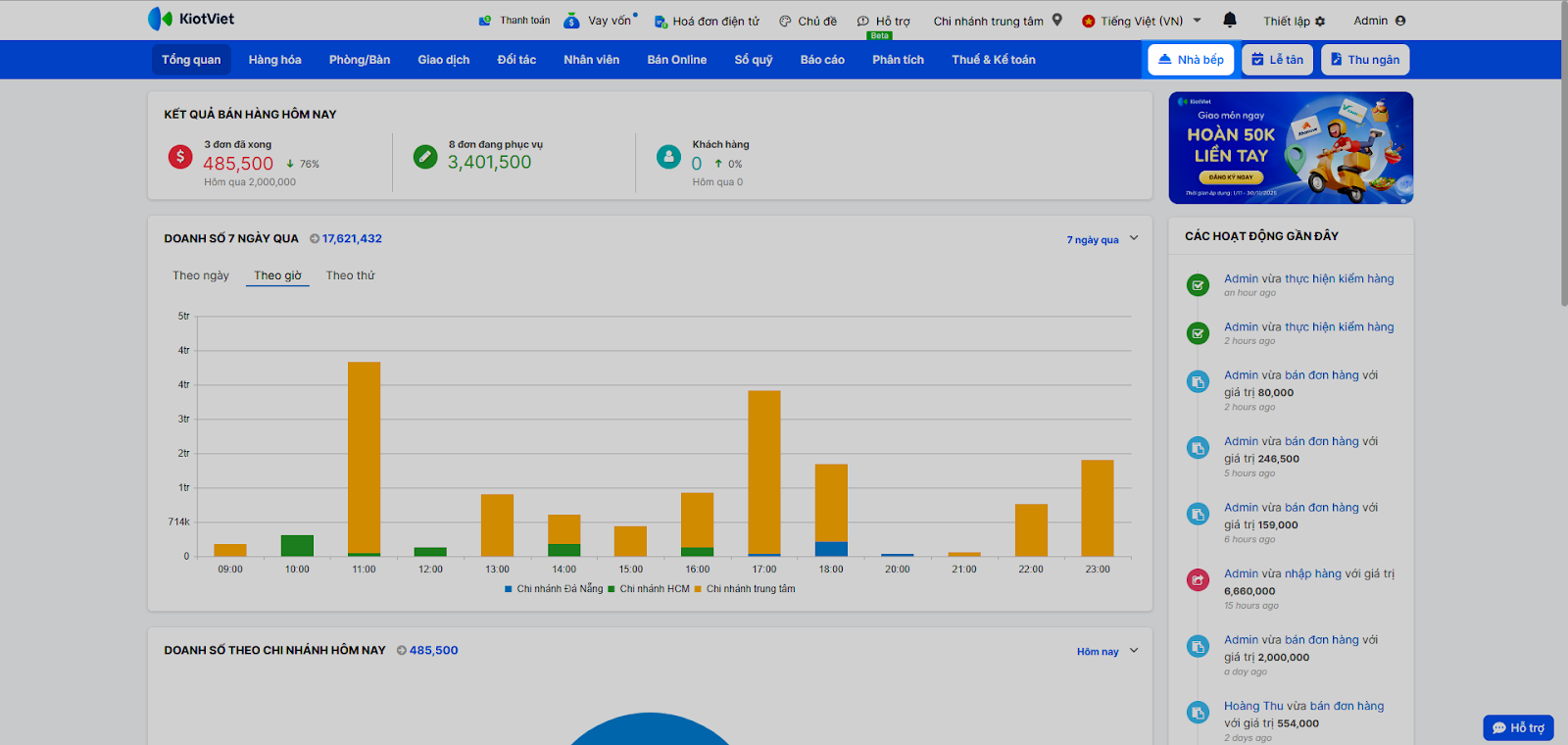Open the Thu ngân cashier button
The width and height of the screenshot is (1568, 745).
tap(1364, 60)
